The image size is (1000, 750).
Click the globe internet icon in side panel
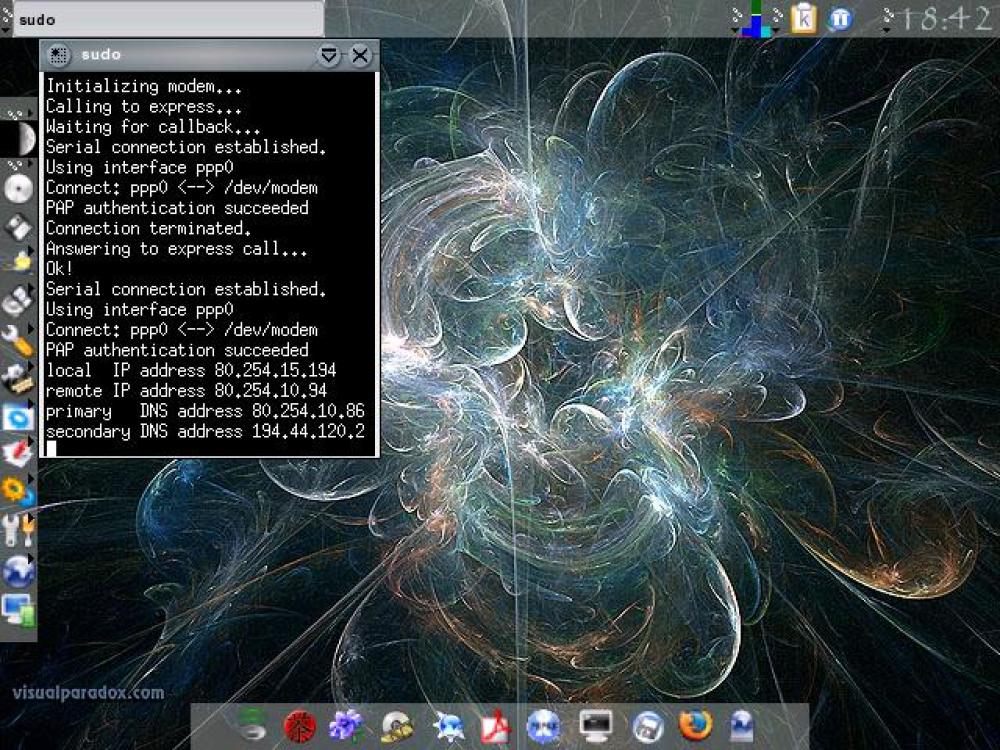pyautogui.click(x=18, y=571)
